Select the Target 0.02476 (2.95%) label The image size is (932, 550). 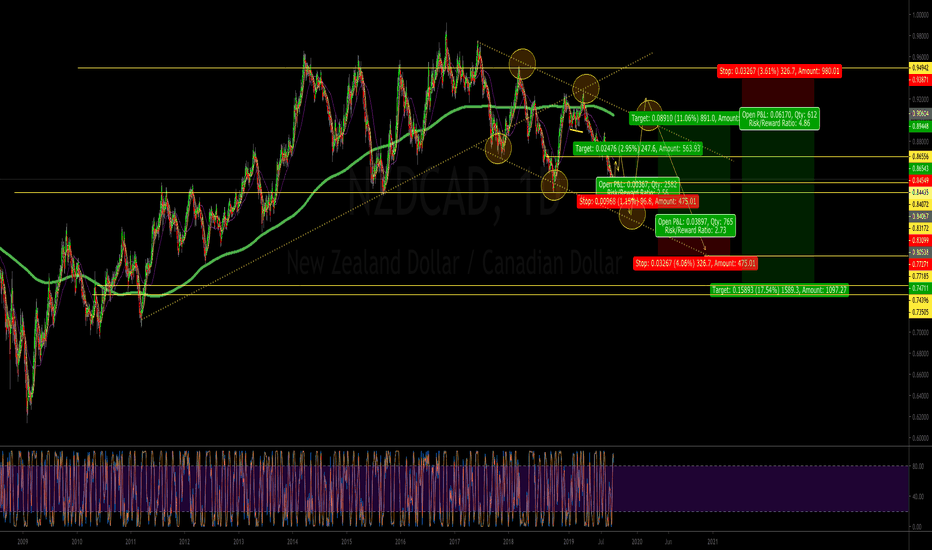pos(638,149)
